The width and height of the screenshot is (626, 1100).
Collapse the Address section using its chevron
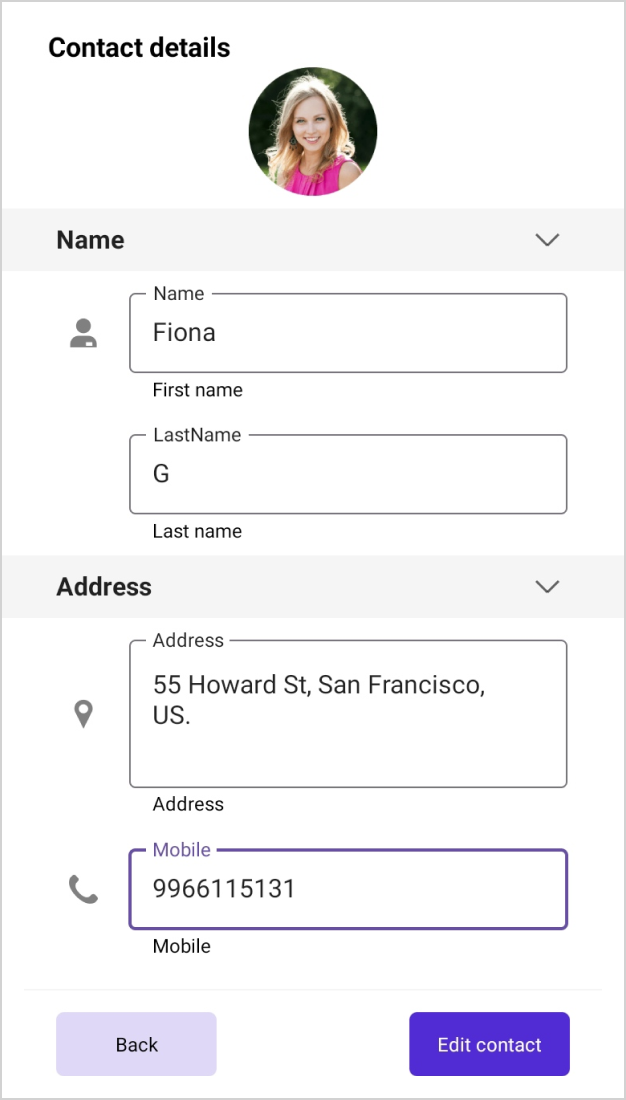546,586
